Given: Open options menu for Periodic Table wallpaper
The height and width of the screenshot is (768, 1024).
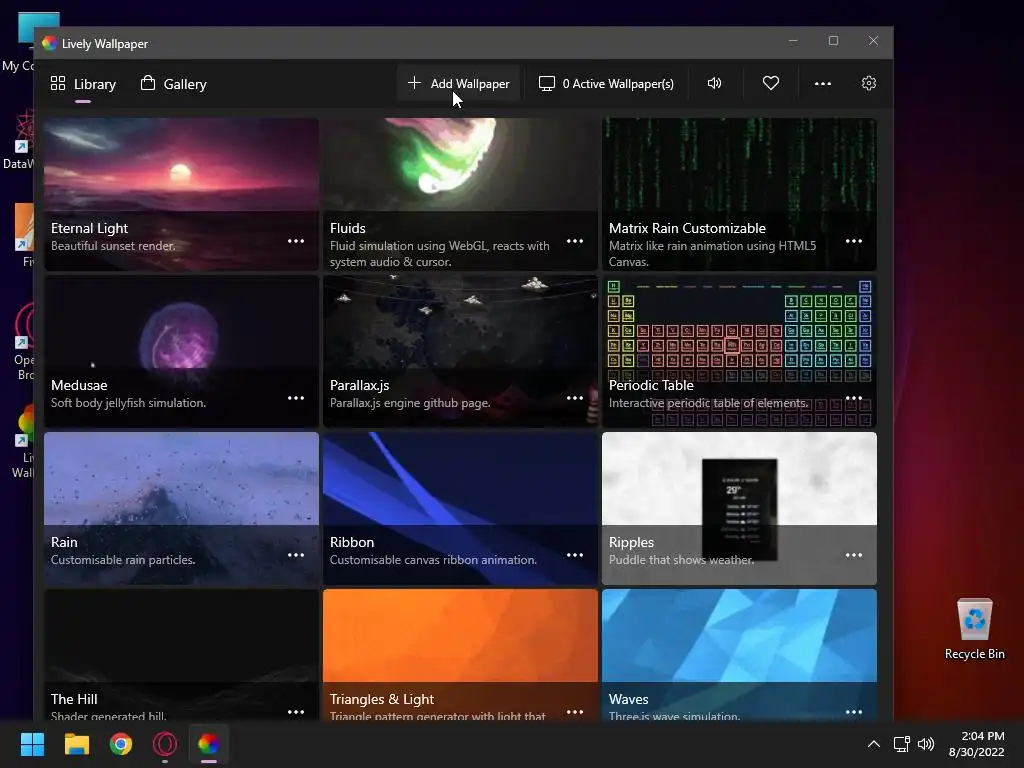Looking at the screenshot, I should [854, 398].
